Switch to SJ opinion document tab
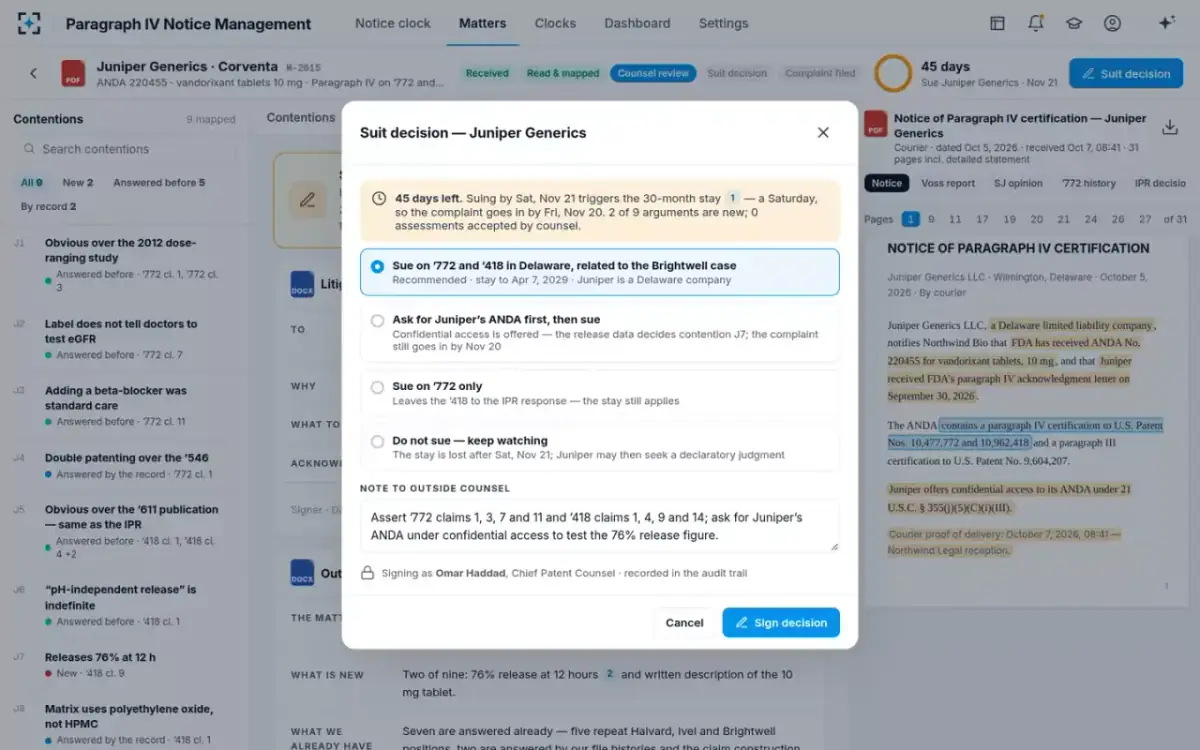 tap(1018, 183)
